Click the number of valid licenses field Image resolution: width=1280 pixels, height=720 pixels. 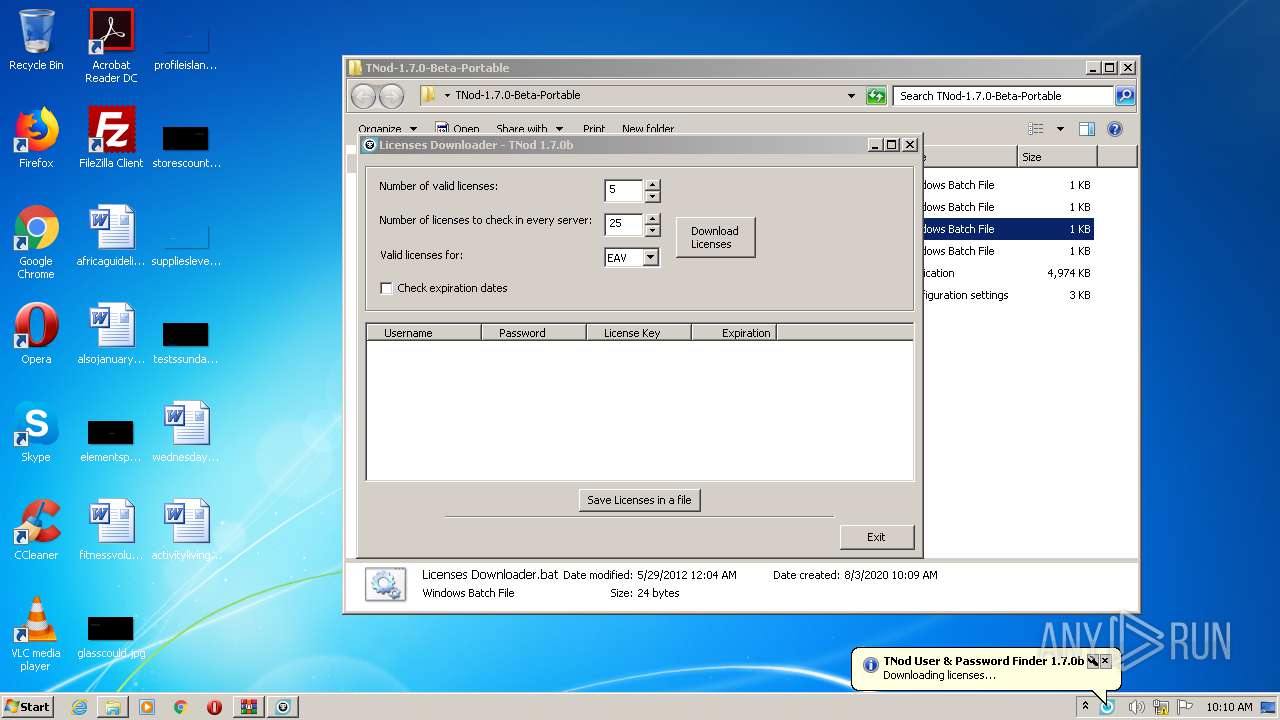coord(624,190)
